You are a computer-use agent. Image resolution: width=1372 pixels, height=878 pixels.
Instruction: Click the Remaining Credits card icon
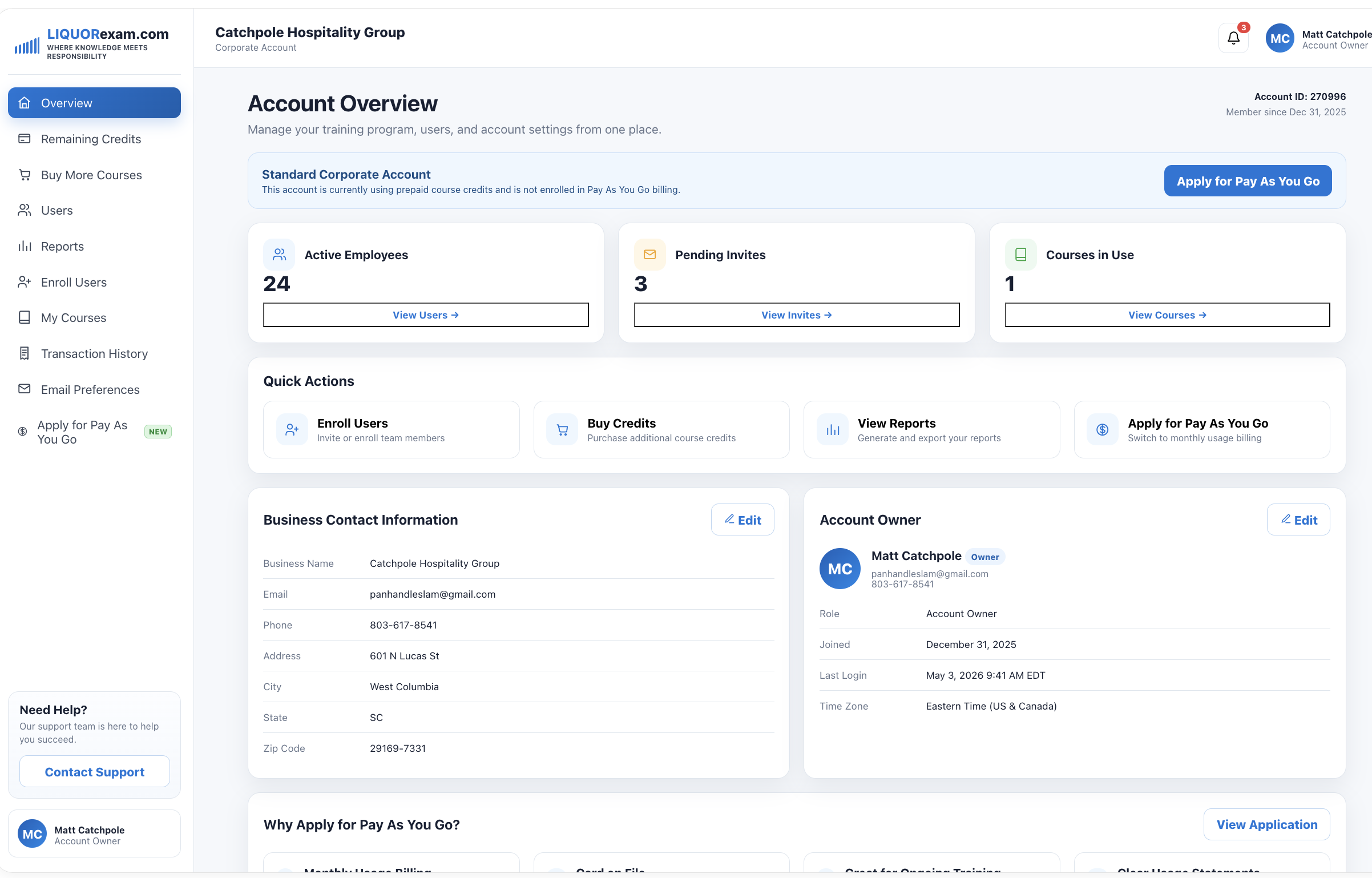(x=25, y=139)
